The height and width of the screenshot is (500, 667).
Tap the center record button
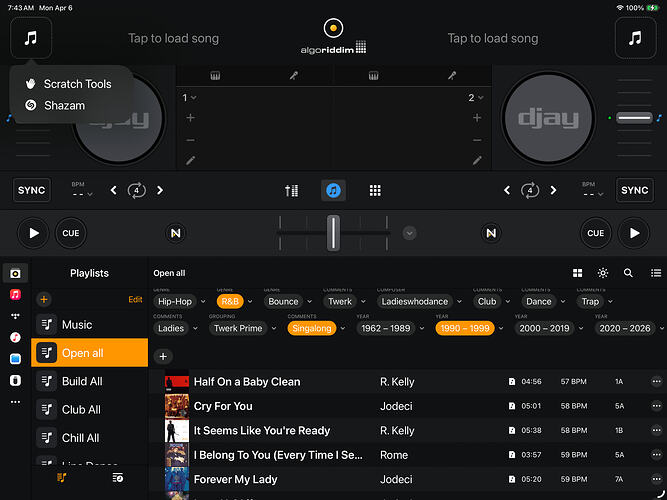(333, 28)
